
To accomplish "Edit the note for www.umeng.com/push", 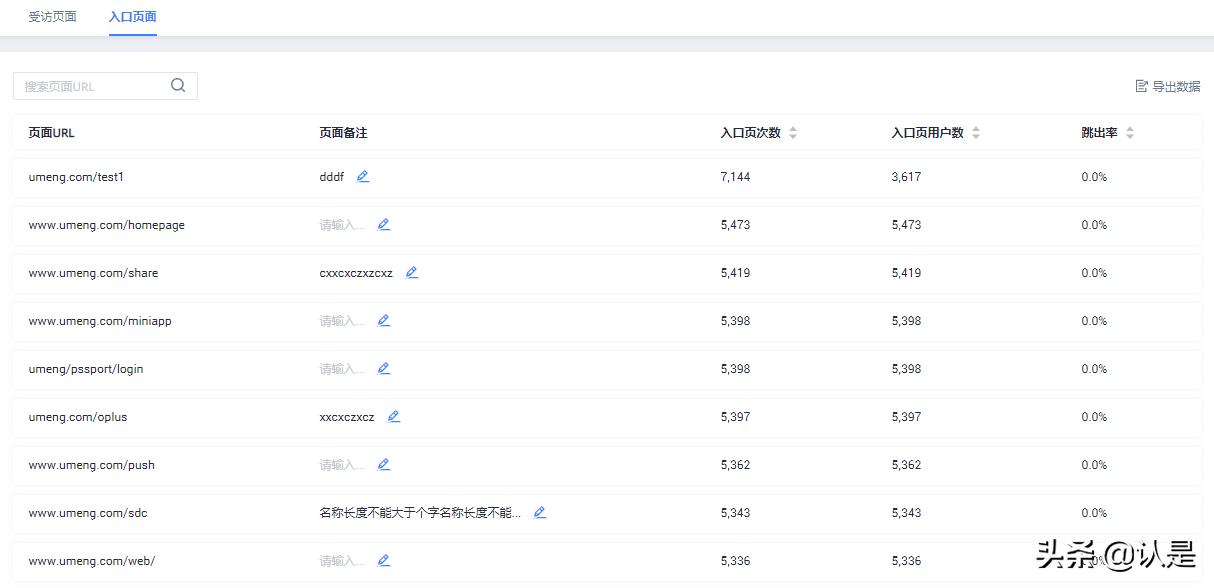I will [x=384, y=465].
